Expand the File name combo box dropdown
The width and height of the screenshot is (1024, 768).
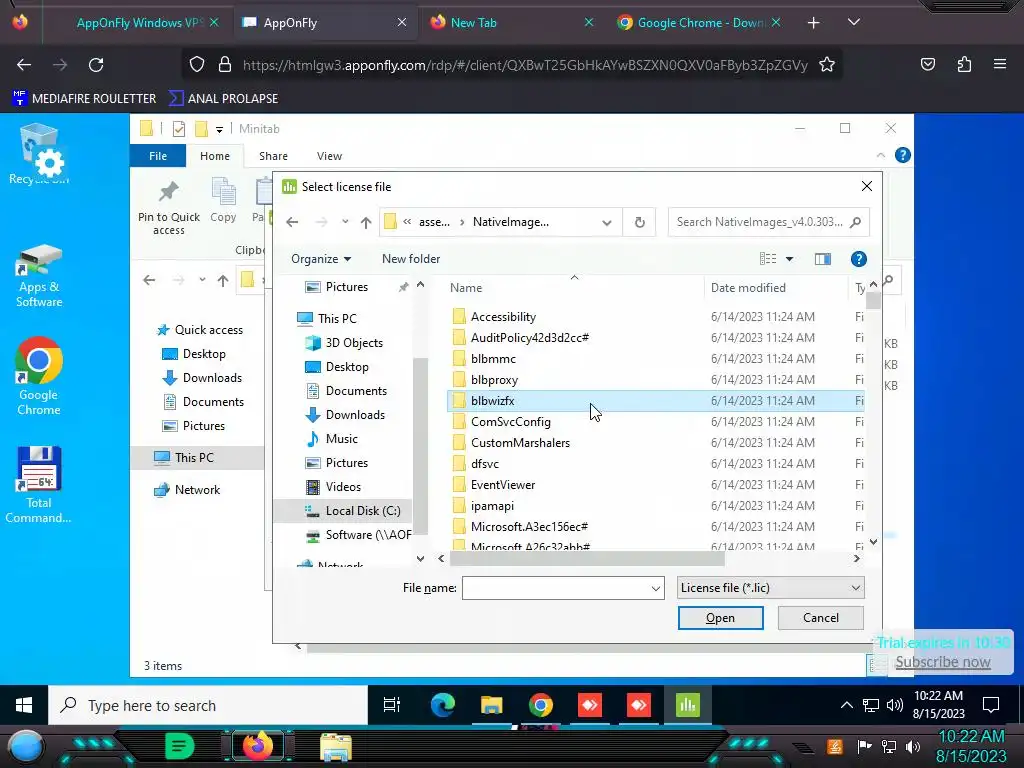656,588
